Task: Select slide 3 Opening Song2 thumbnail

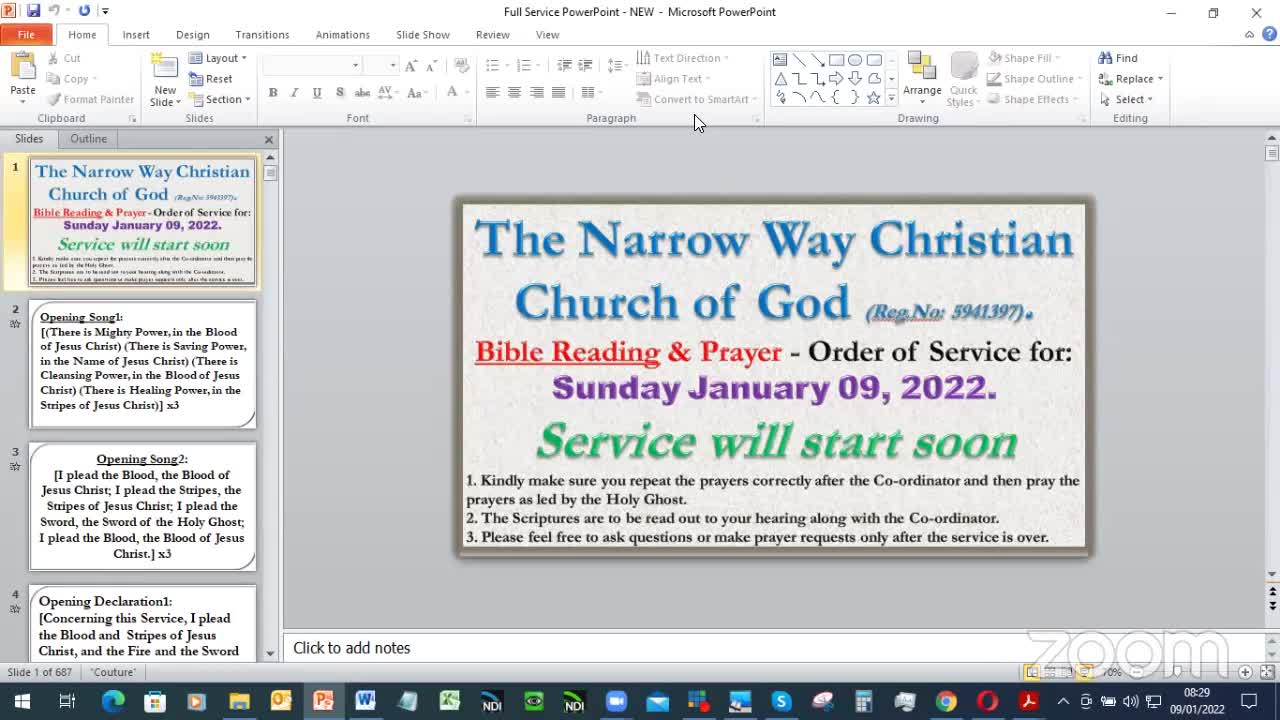Action: (143, 507)
